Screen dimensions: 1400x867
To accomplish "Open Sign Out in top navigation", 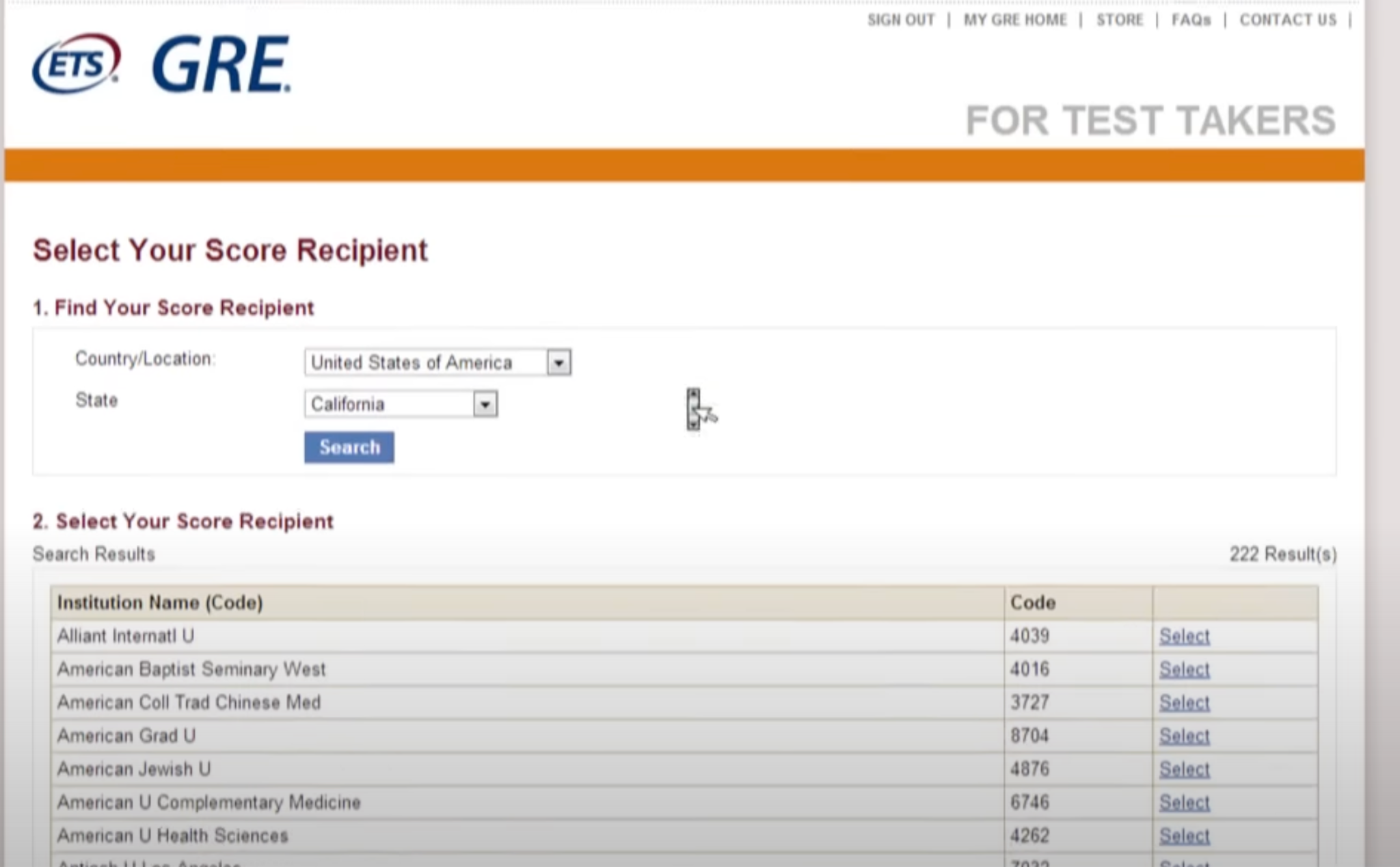I will pyautogui.click(x=900, y=20).
